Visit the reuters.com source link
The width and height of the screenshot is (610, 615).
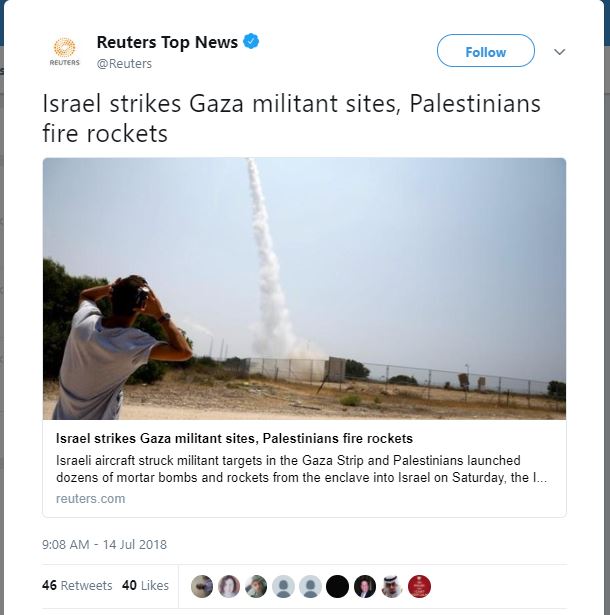pyautogui.click(x=91, y=499)
